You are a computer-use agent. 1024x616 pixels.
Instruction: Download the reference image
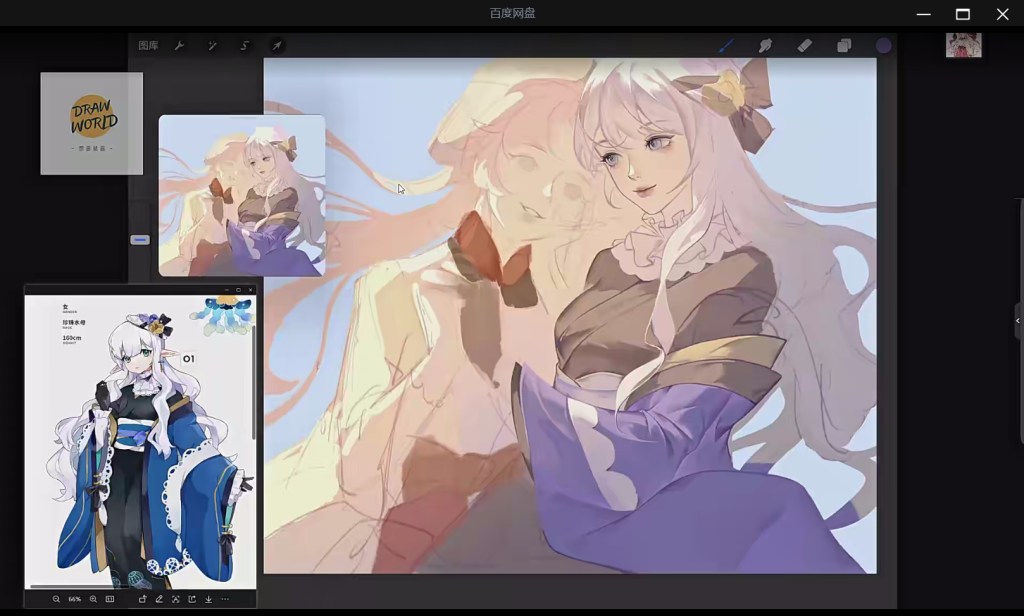point(208,599)
